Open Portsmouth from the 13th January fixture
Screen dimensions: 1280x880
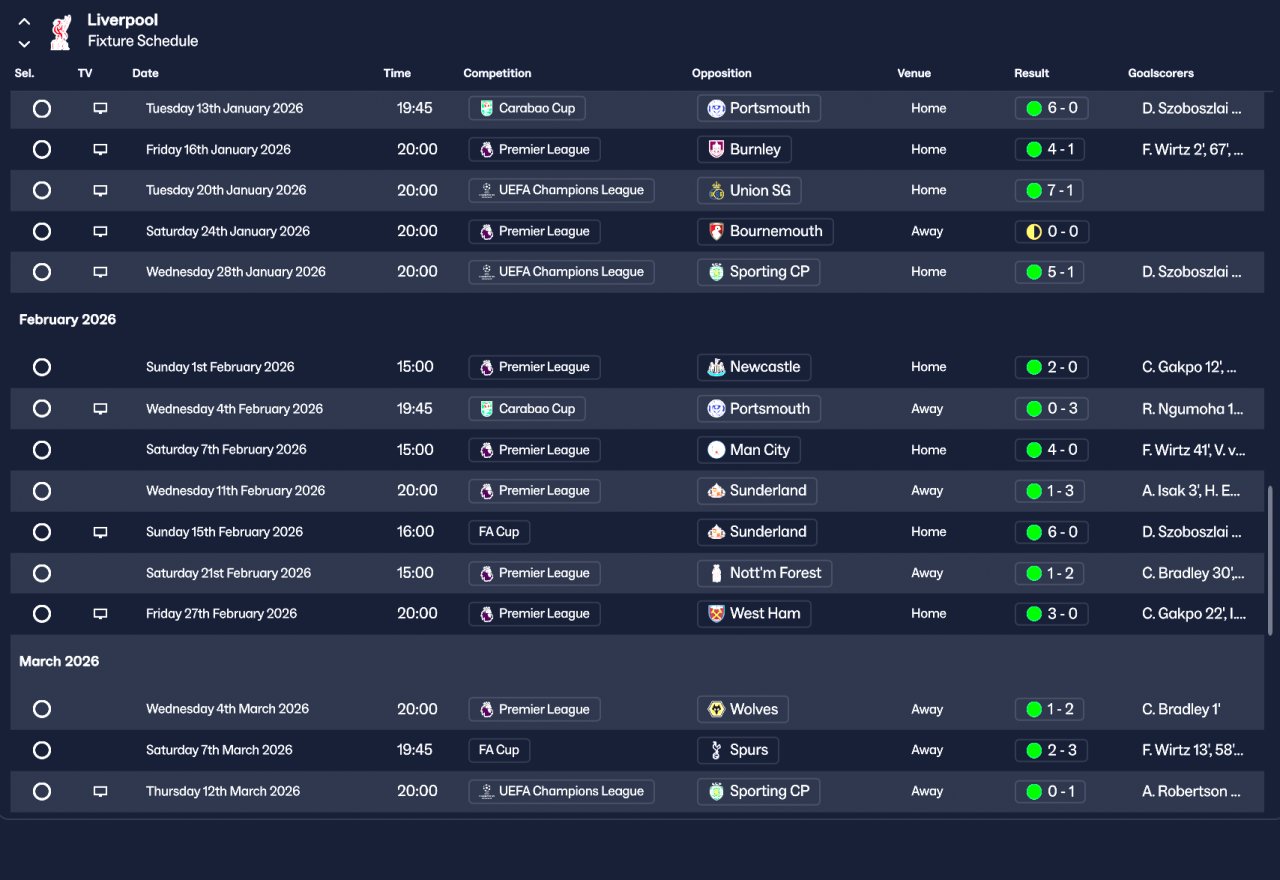point(759,108)
